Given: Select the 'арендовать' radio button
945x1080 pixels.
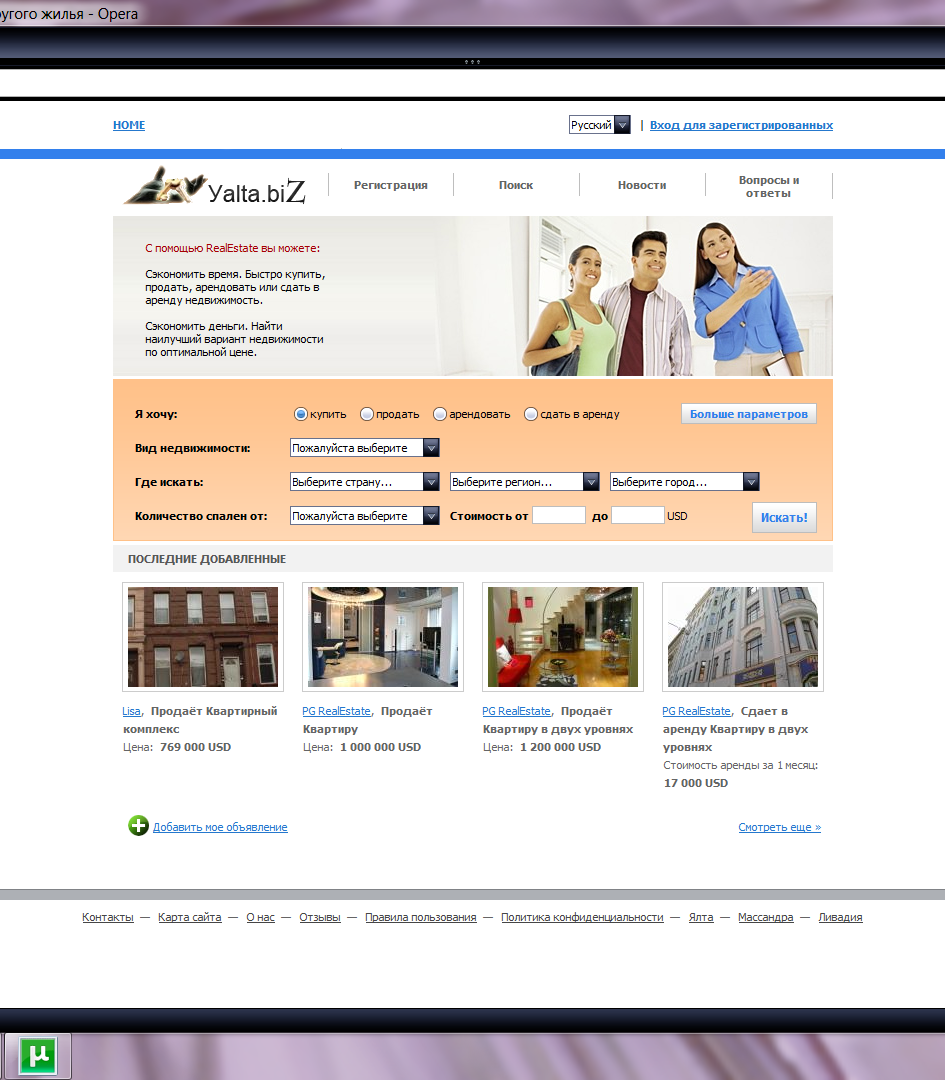Looking at the screenshot, I should (439, 414).
